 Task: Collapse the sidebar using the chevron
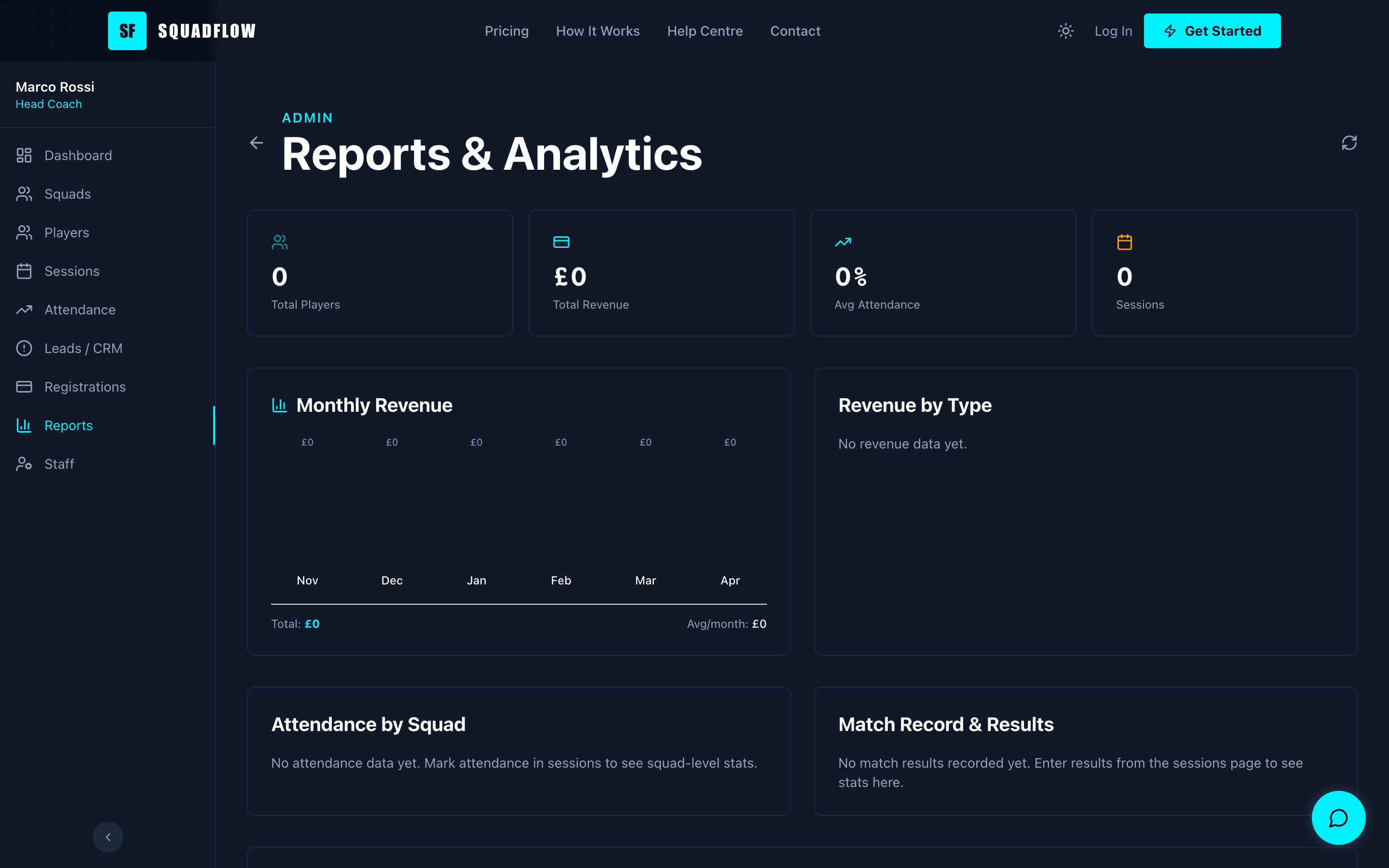[108, 837]
